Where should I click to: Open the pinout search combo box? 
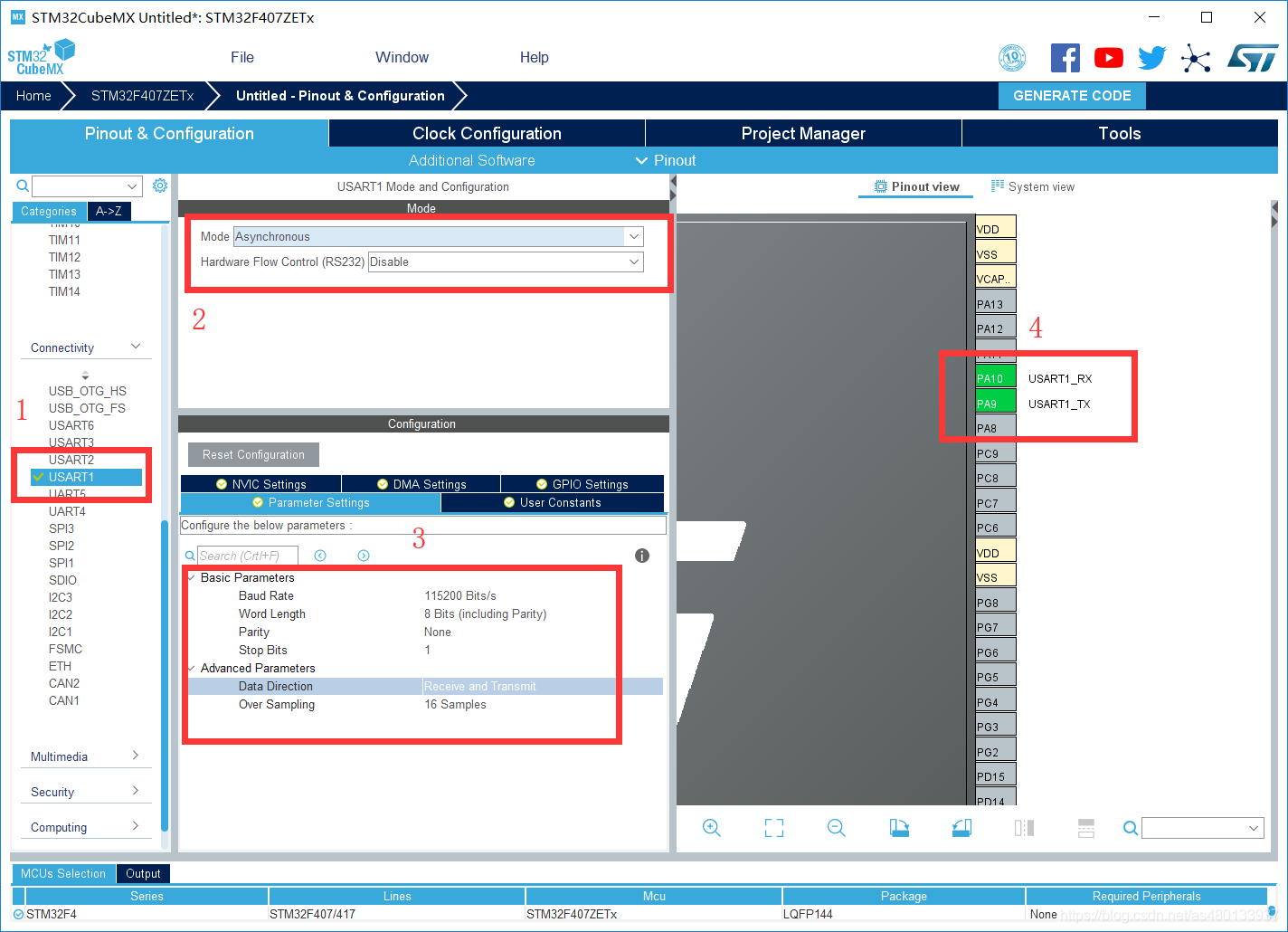pos(1203,828)
